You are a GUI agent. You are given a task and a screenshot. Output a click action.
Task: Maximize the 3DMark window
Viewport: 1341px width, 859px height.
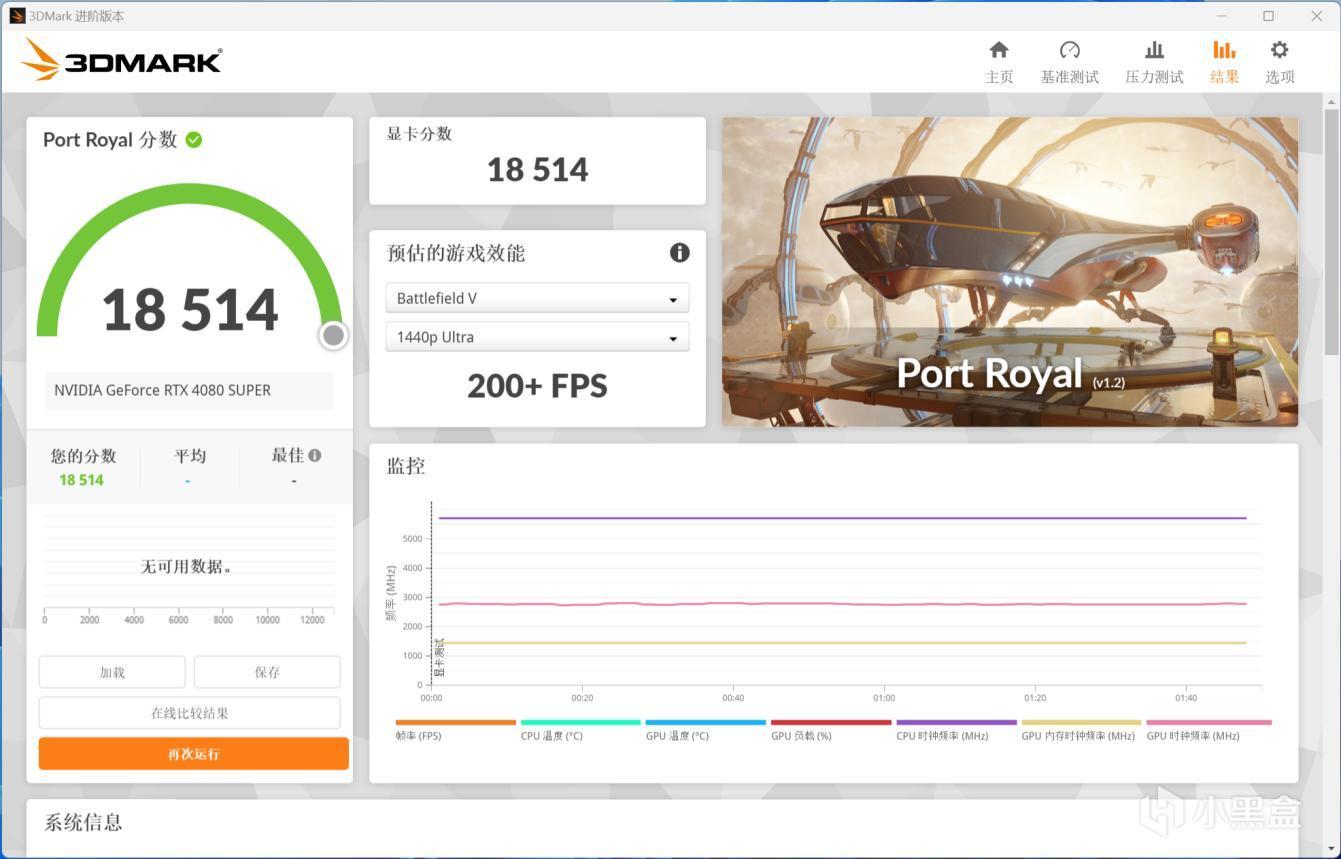point(1268,16)
